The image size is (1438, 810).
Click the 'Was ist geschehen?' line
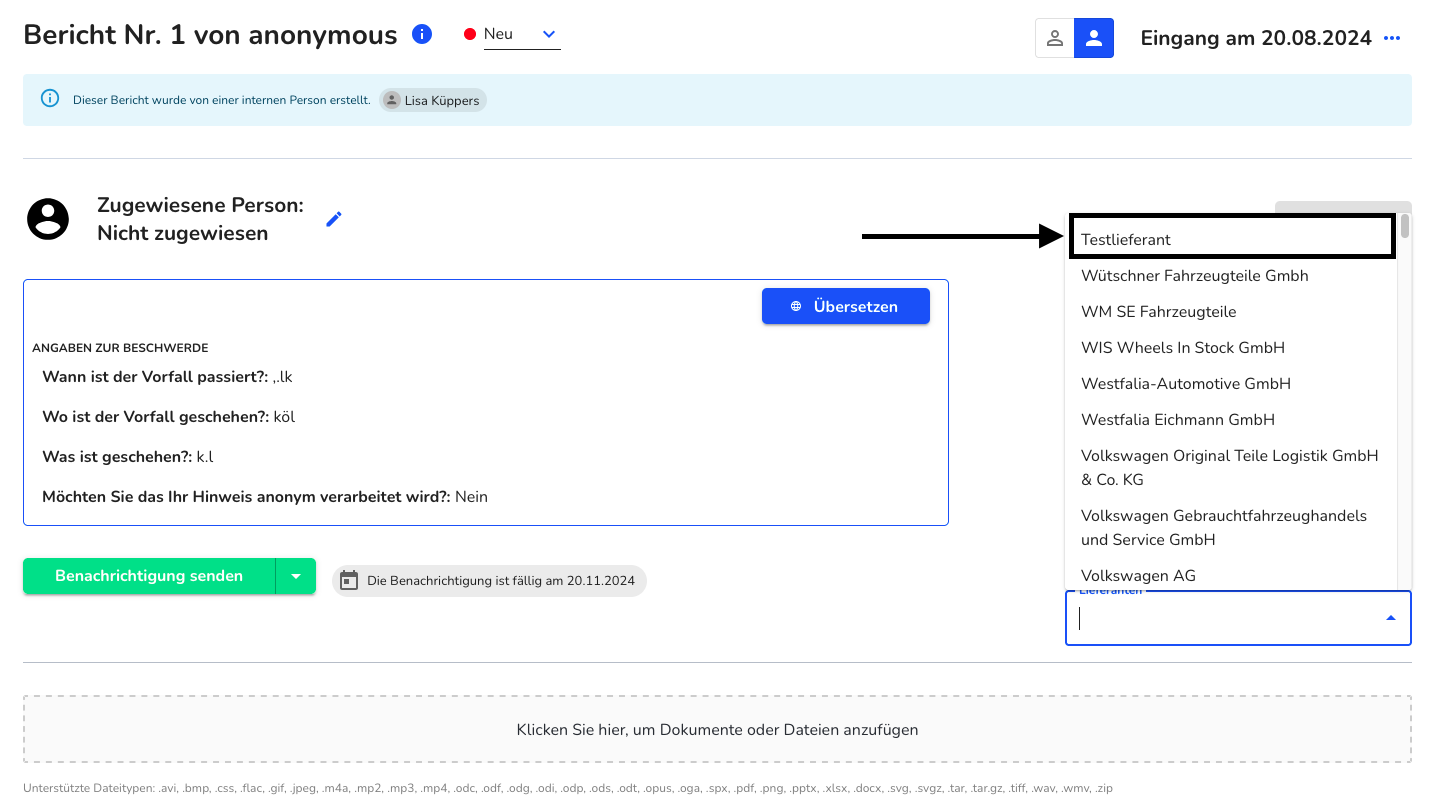coord(128,457)
